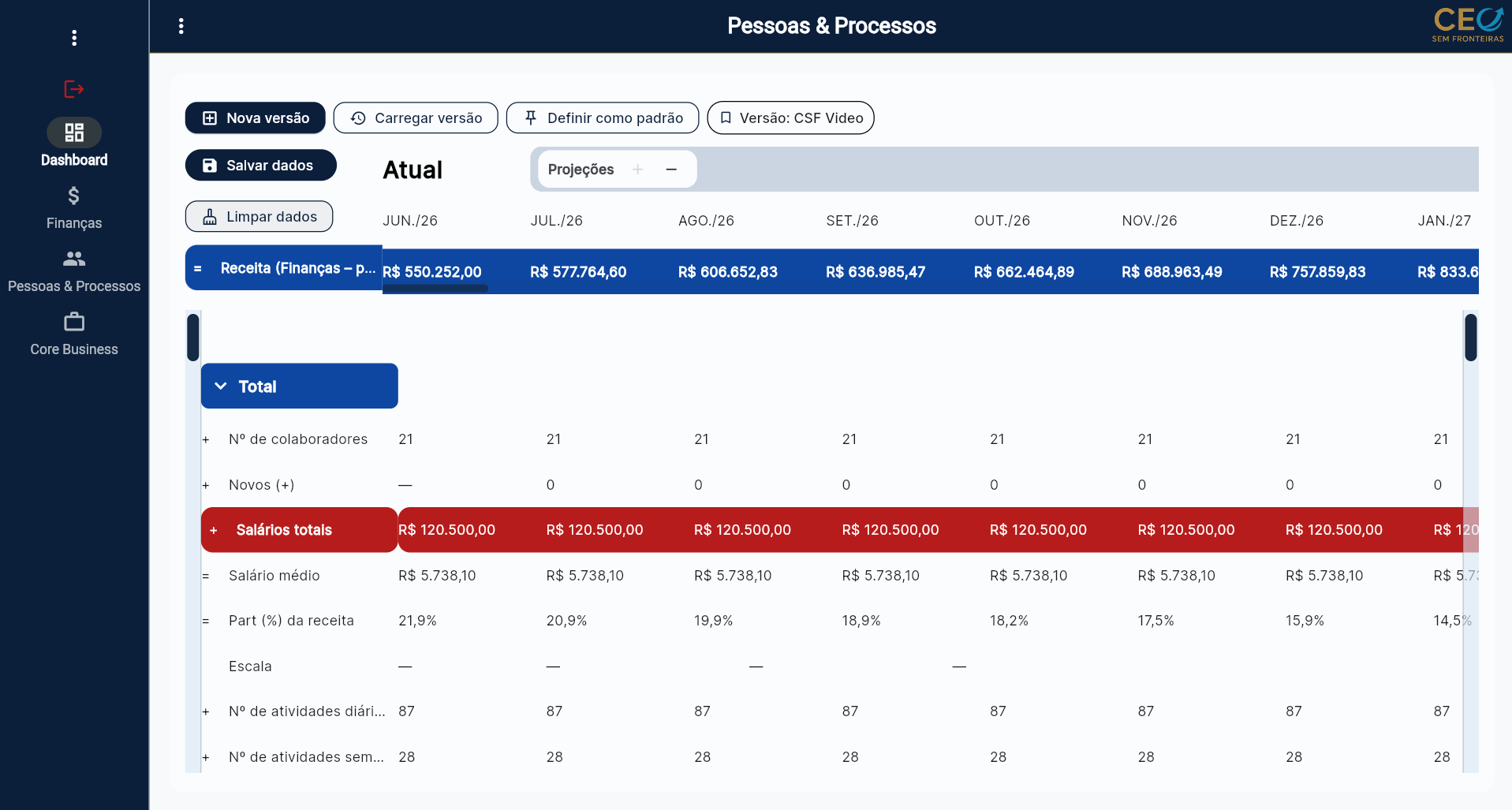
Task: Click the Atual heading
Action: (x=413, y=170)
